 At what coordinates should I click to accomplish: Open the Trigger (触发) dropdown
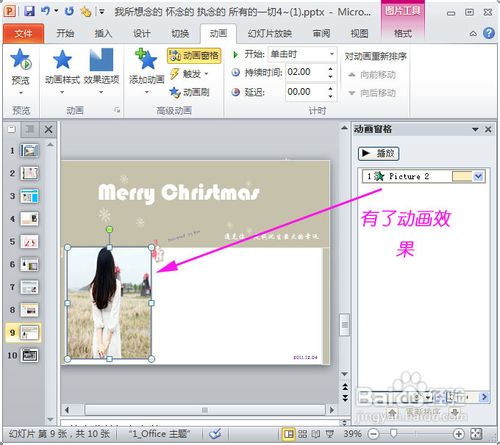click(x=190, y=74)
